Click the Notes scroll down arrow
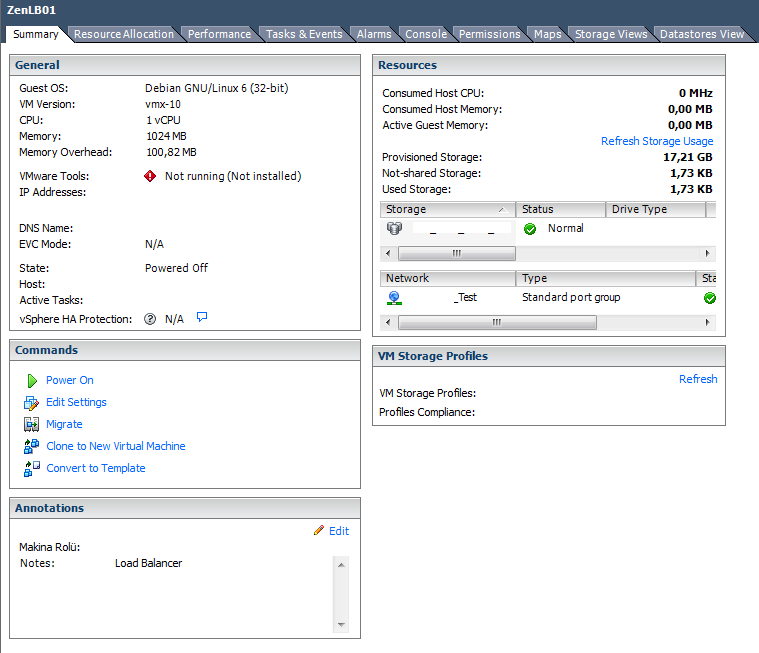 pyautogui.click(x=341, y=625)
